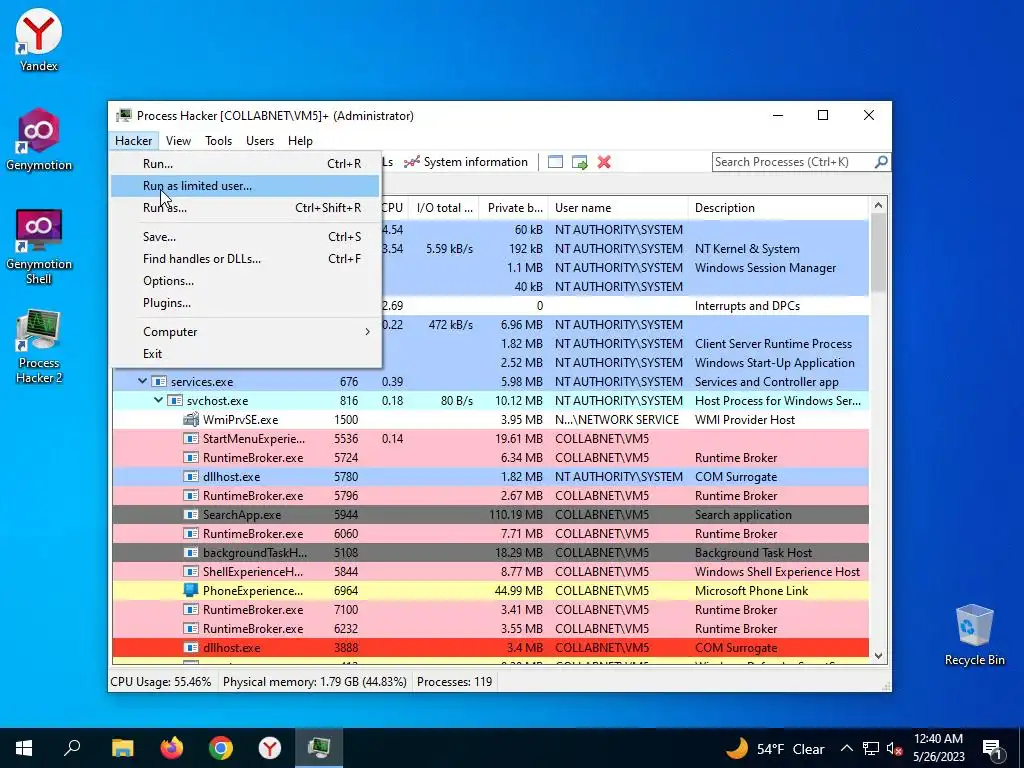Open the notification center icon

pos(992,748)
